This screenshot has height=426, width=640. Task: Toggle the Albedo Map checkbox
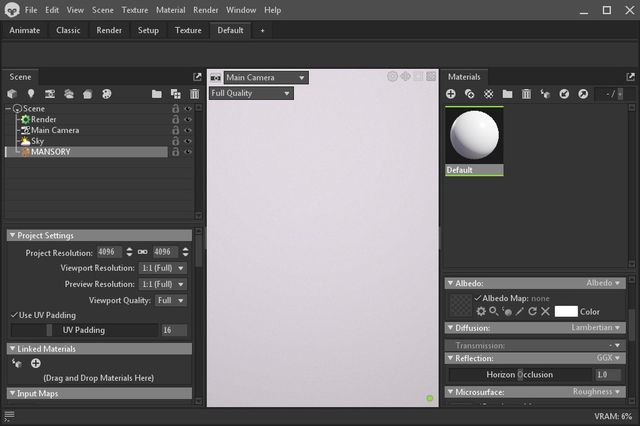coord(478,298)
